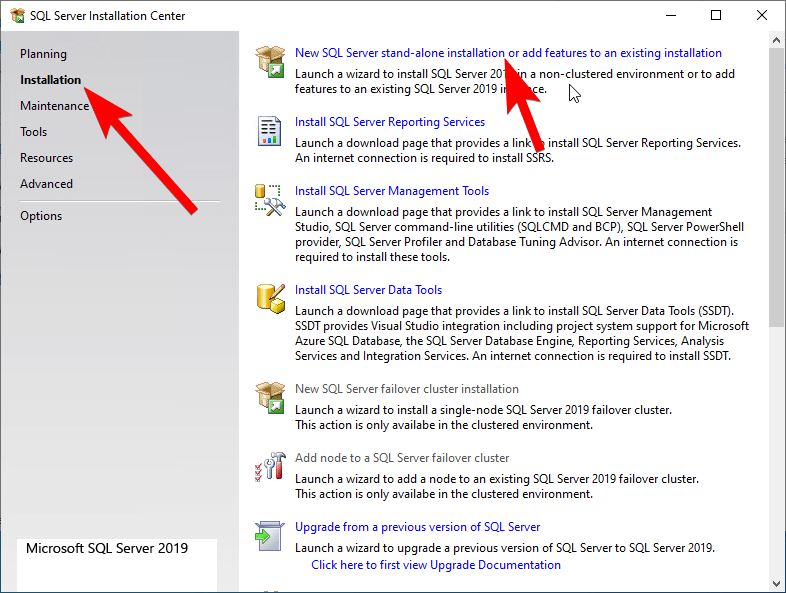This screenshot has width=786, height=593.
Task: Open Upgrade from a previous version link
Action: tap(418, 527)
